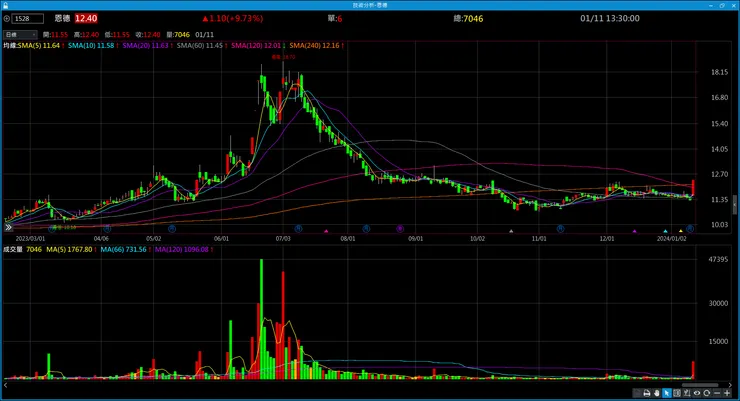This screenshot has height=401, width=740.
Task: Click the print icon in bottom toolbar
Action: pyautogui.click(x=647, y=393)
